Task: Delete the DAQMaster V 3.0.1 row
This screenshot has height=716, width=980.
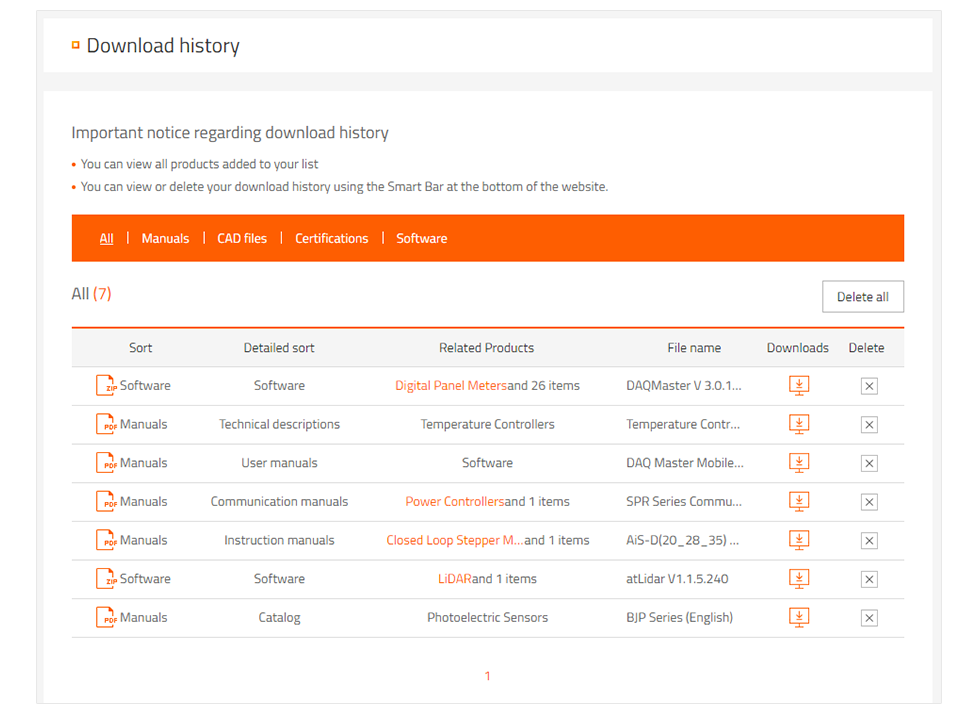Action: click(869, 386)
